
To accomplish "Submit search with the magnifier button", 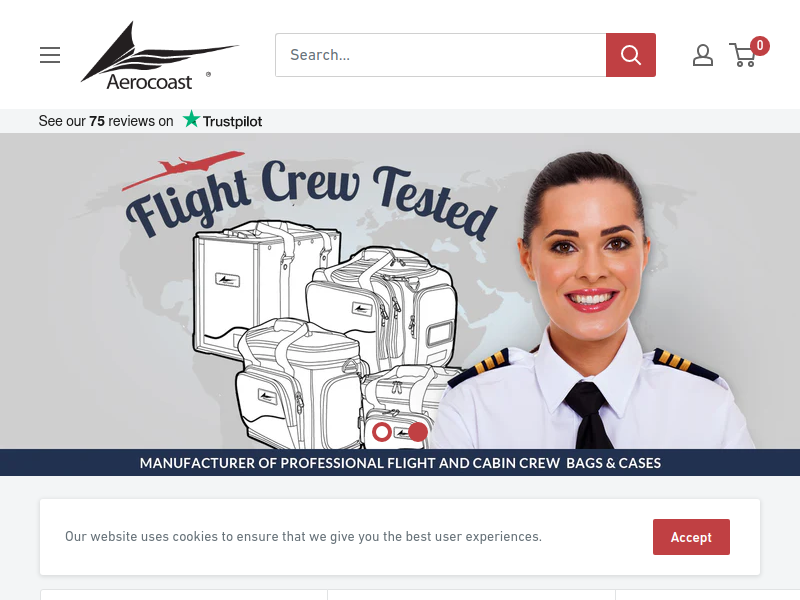I will (x=631, y=55).
